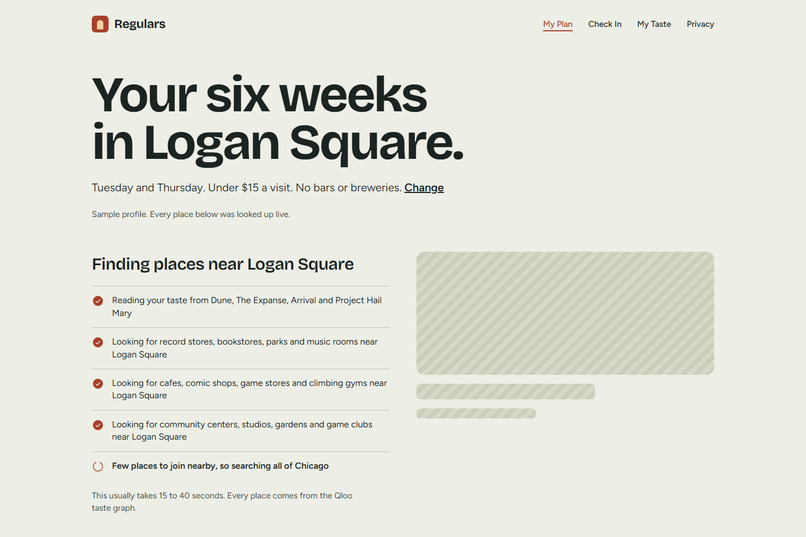Click 'Your six weeks in Logan Square' headline

278,119
